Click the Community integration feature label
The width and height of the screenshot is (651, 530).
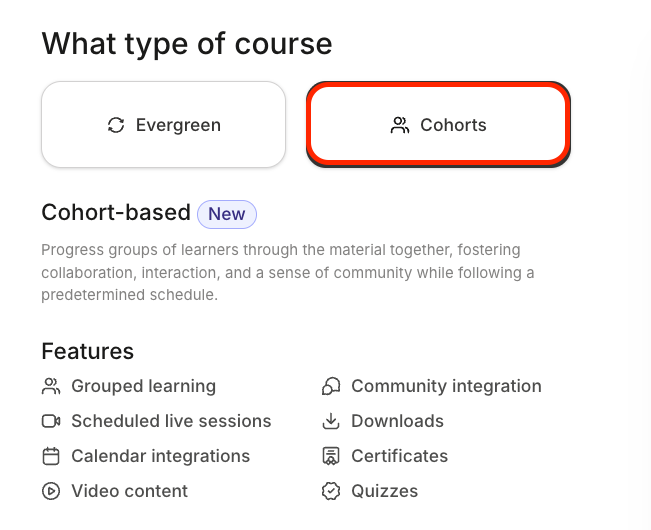(x=446, y=386)
